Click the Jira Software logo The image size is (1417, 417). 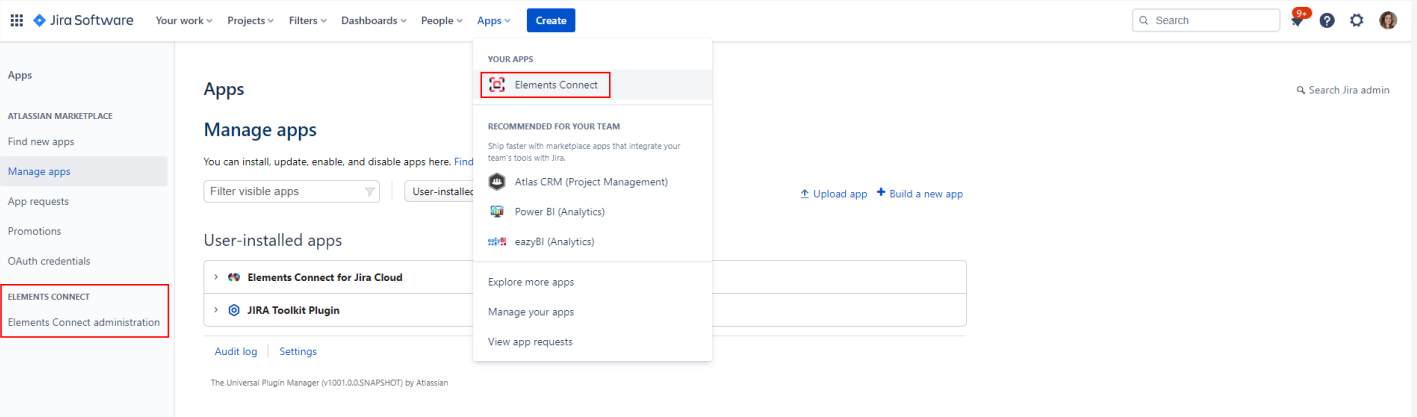tap(83, 20)
